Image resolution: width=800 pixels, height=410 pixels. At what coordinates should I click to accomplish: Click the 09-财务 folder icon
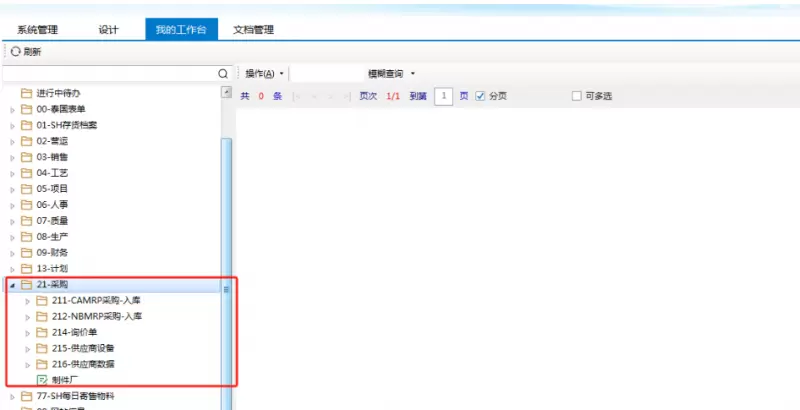point(27,253)
